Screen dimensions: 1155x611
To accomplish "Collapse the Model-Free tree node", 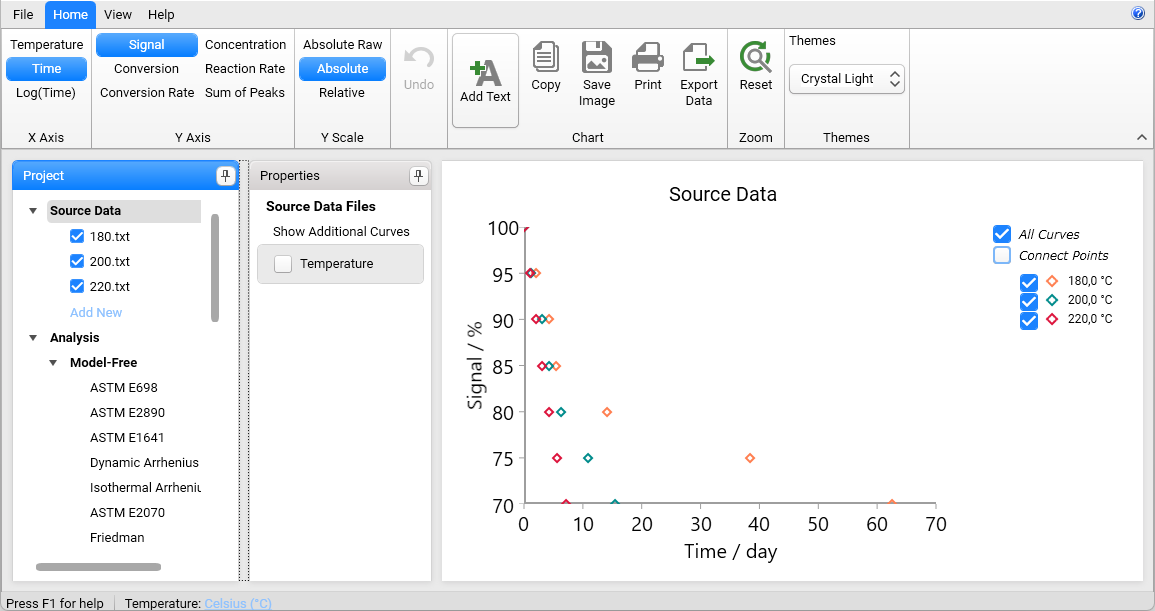I will (x=53, y=363).
